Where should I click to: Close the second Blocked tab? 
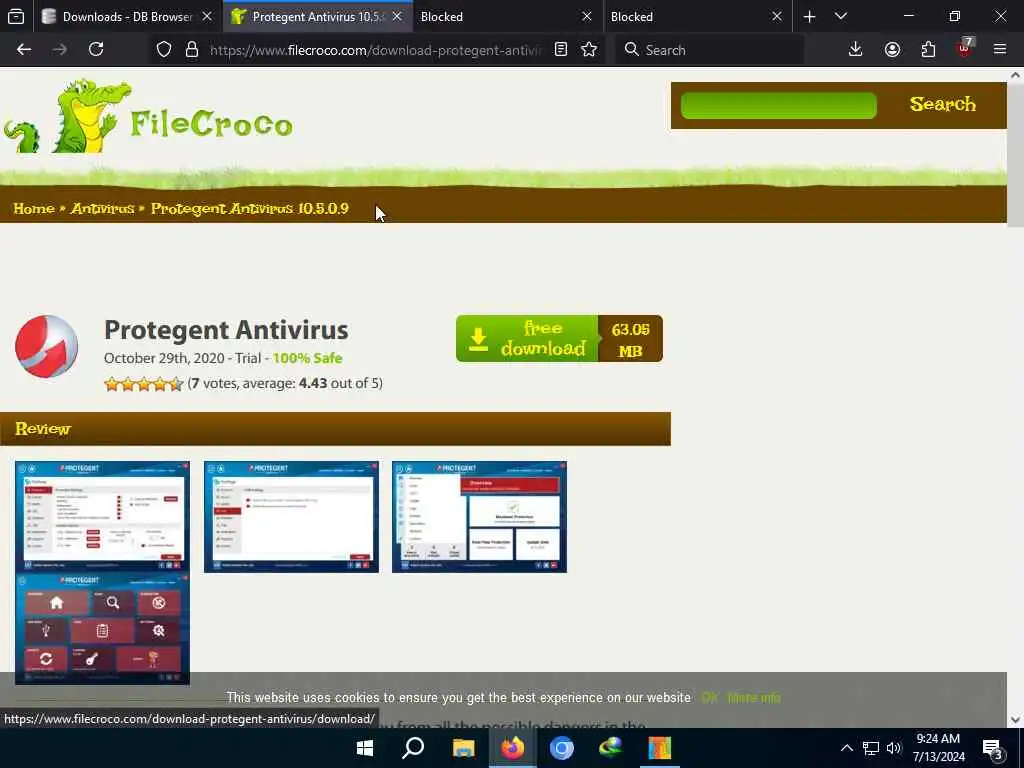coord(776,16)
